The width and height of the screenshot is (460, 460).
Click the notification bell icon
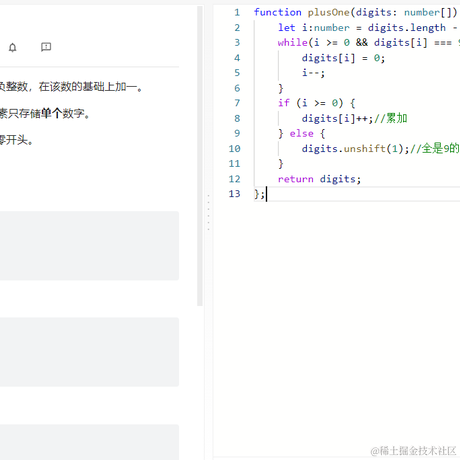coord(12,47)
